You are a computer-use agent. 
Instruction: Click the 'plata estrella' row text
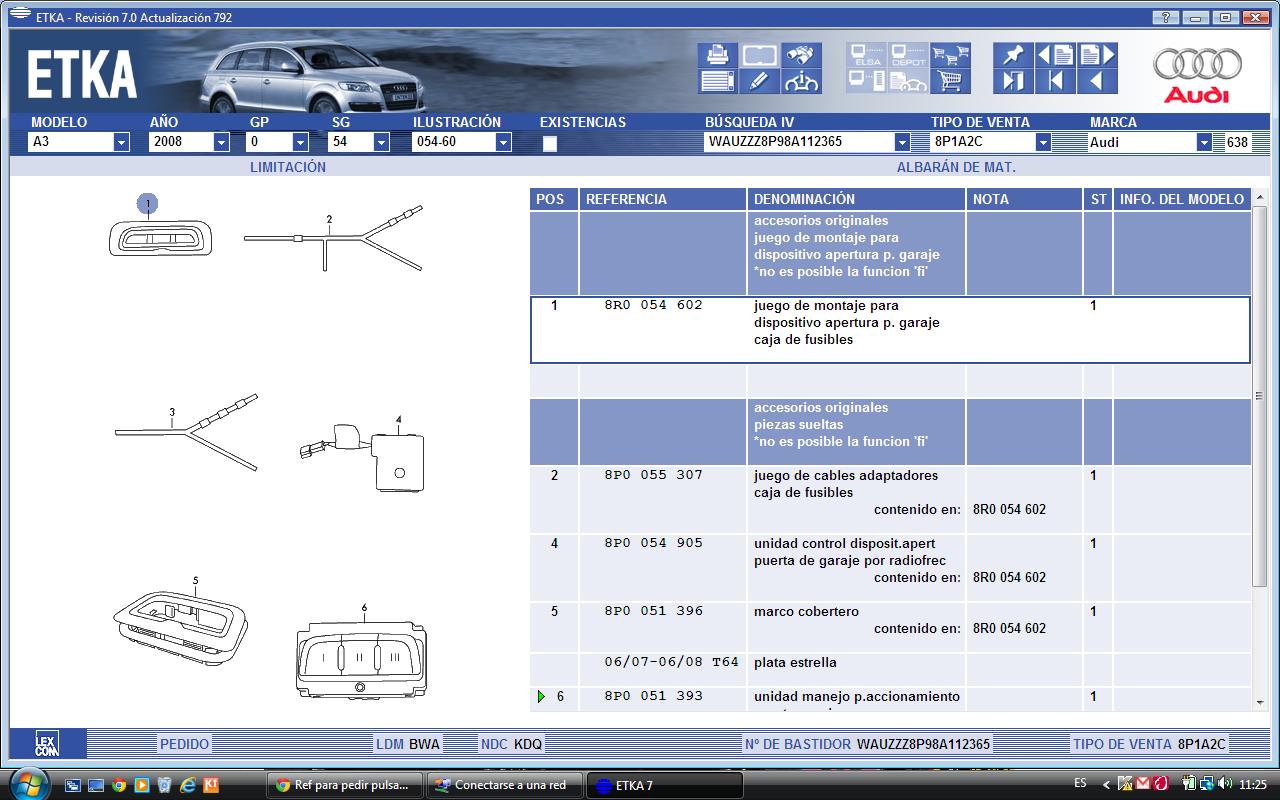[795, 662]
